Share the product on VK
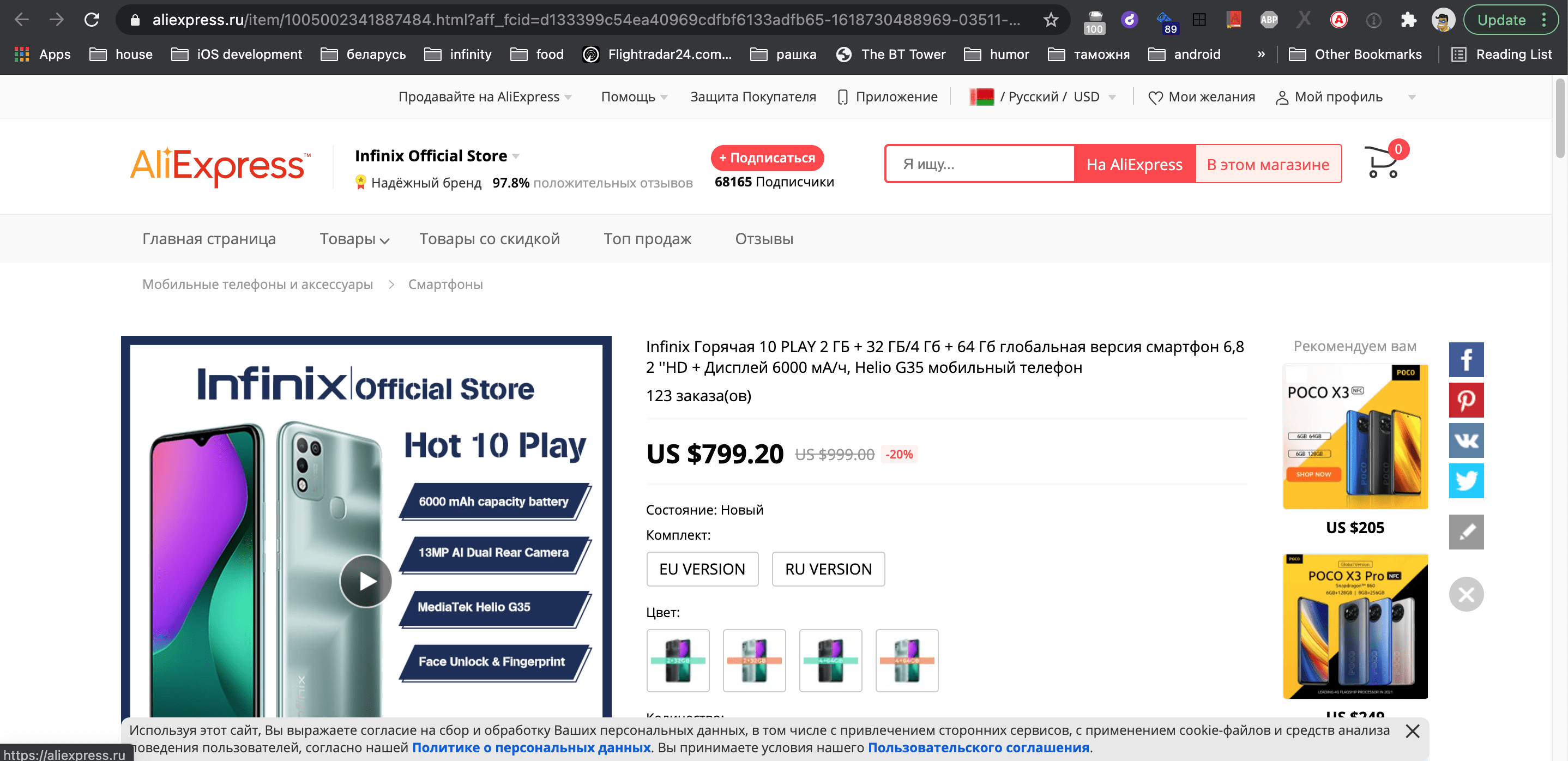This screenshot has width=1568, height=761. click(1466, 440)
